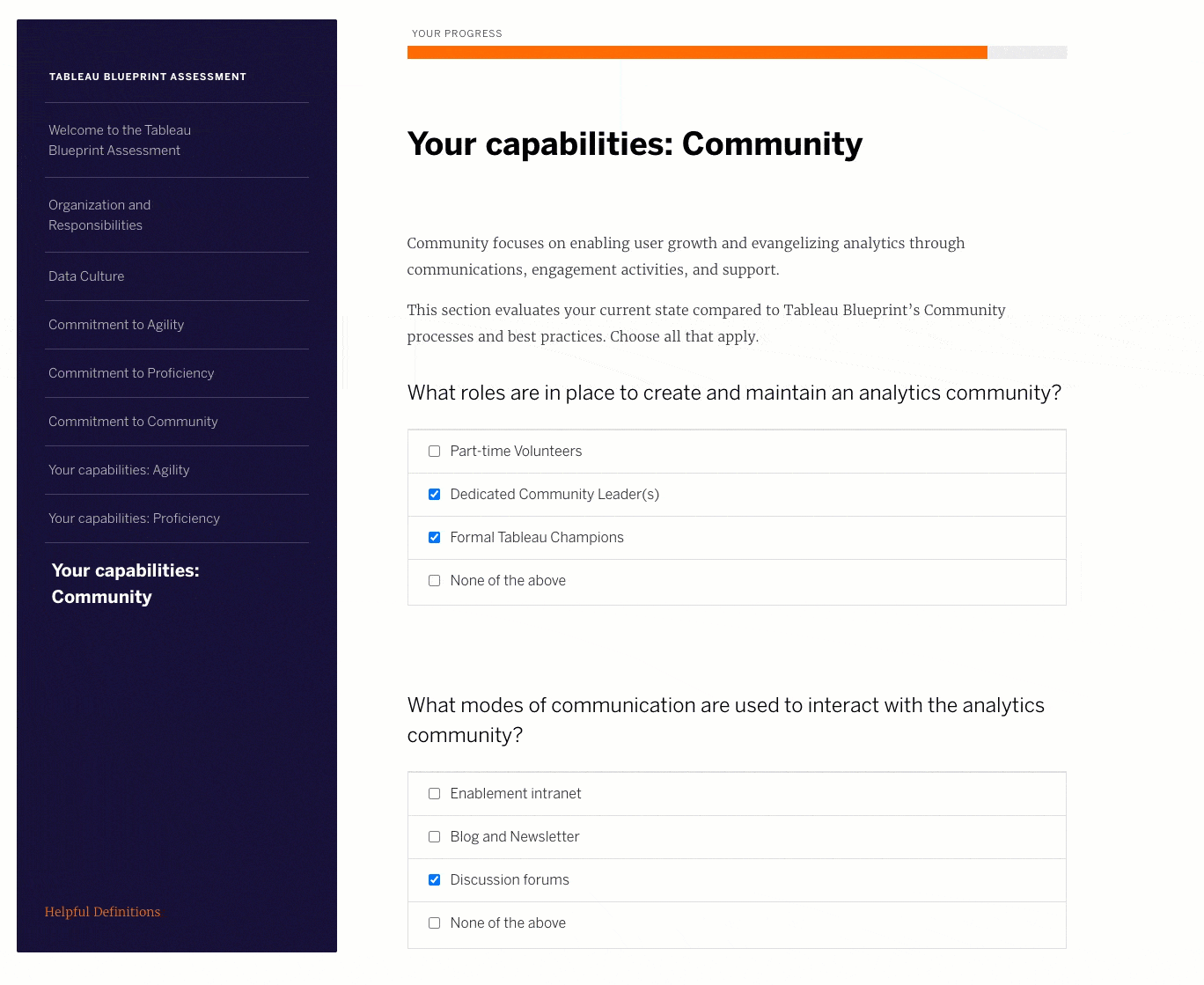1204x985 pixels.
Task: Jump to Commitment to Proficiency section
Action: point(131,373)
